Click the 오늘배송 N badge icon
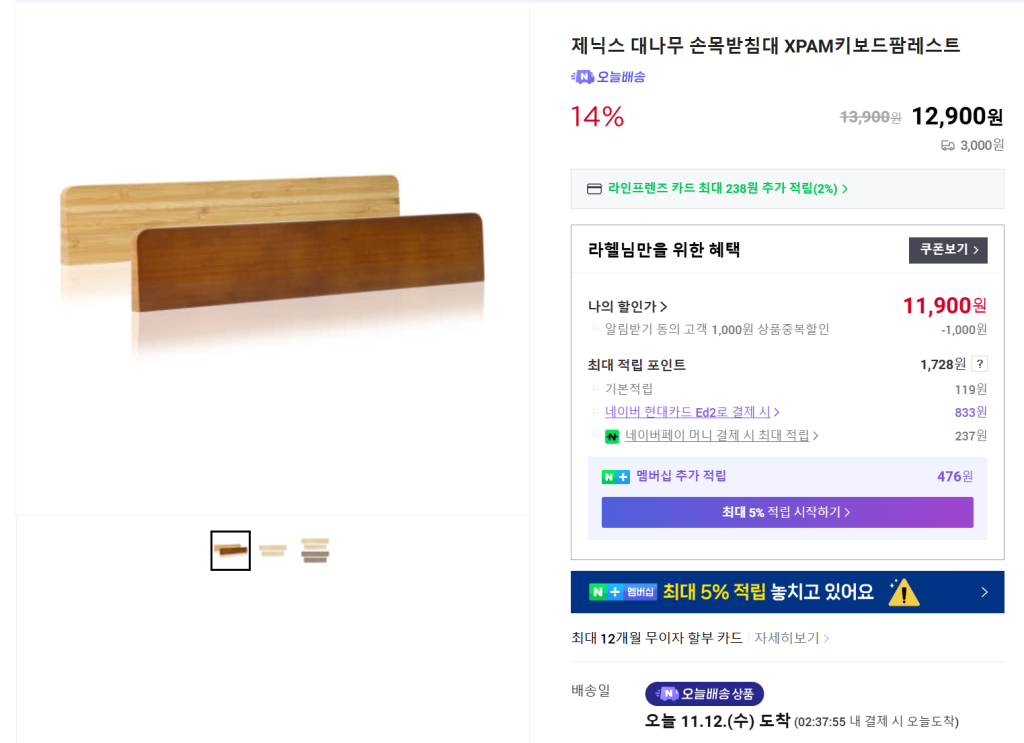 [x=582, y=77]
